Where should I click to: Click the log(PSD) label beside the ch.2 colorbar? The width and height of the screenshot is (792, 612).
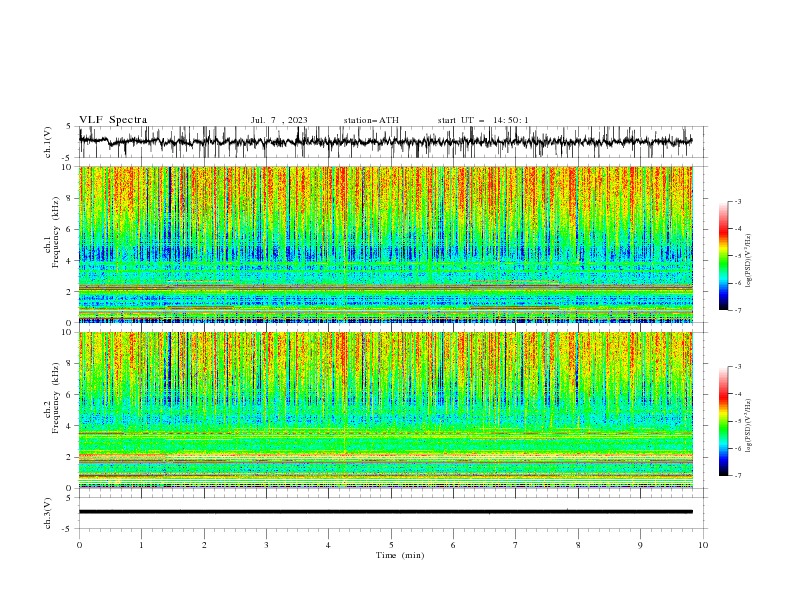coord(749,426)
